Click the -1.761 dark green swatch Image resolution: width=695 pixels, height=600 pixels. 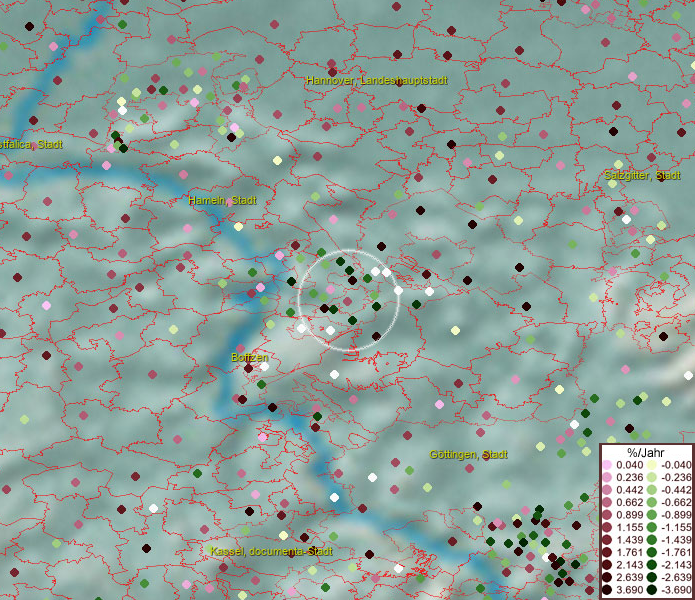click(652, 553)
